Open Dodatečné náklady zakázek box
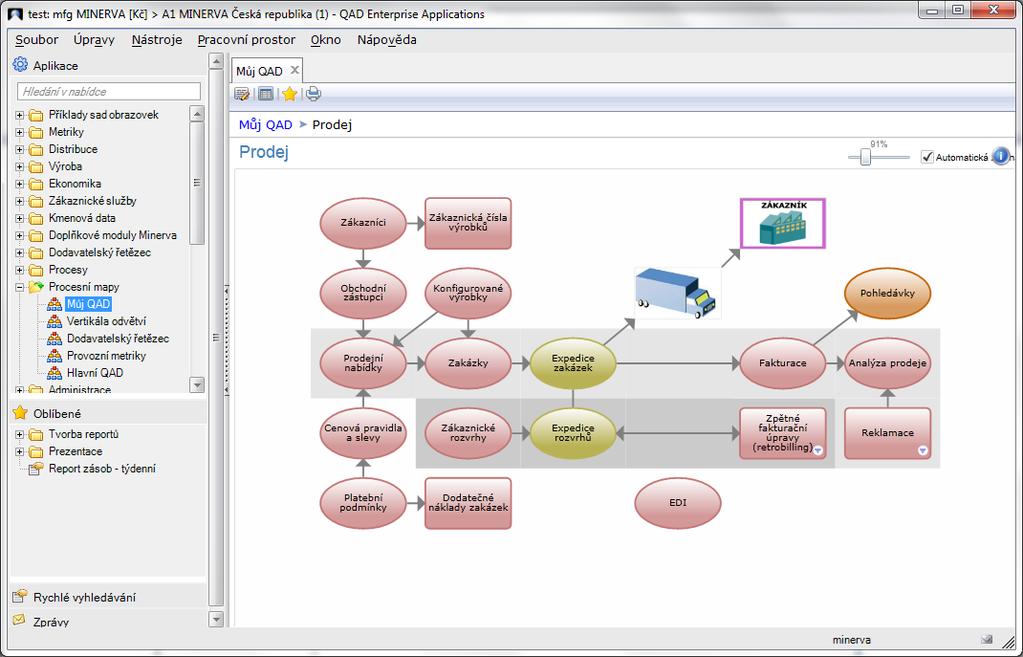This screenshot has height=657, width=1023. [468, 503]
